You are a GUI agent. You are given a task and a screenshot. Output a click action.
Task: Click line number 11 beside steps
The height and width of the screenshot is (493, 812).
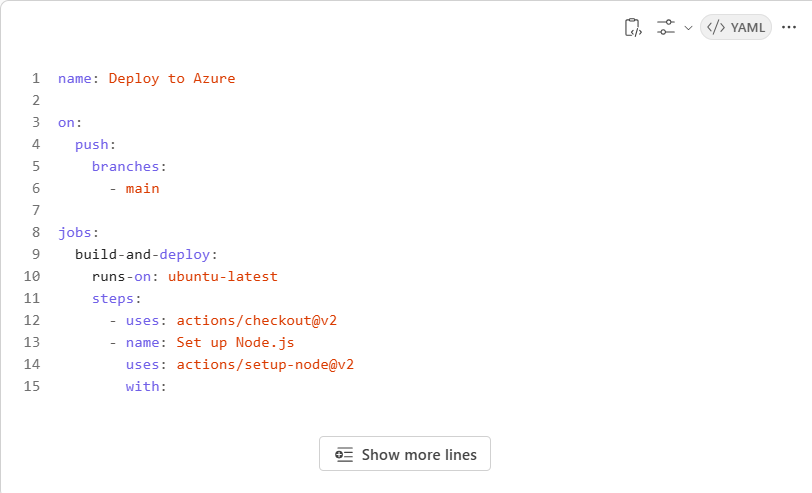tap(32, 298)
